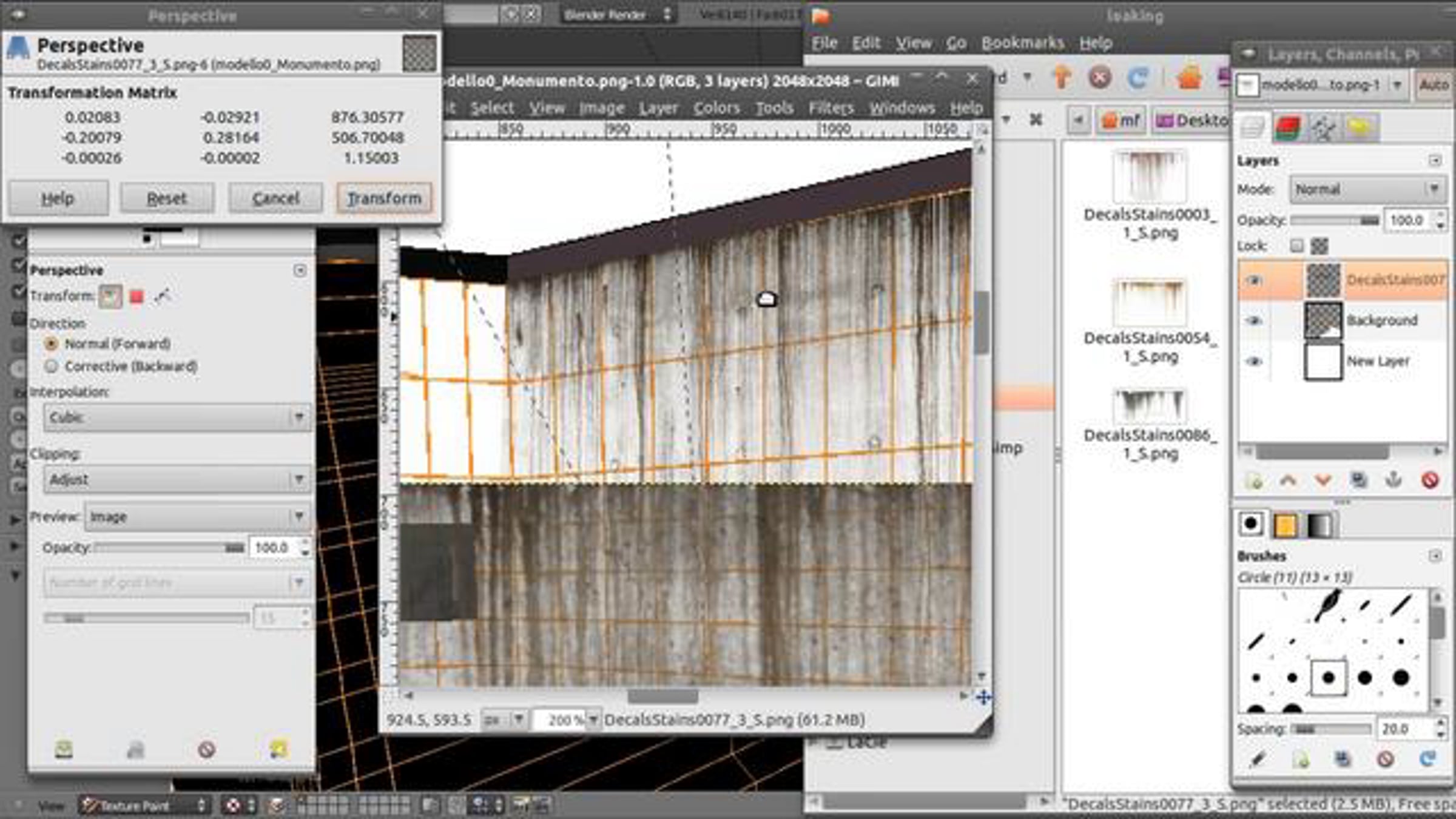Click the Transform button
Viewport: 1456px width, 819px height.
coord(383,198)
